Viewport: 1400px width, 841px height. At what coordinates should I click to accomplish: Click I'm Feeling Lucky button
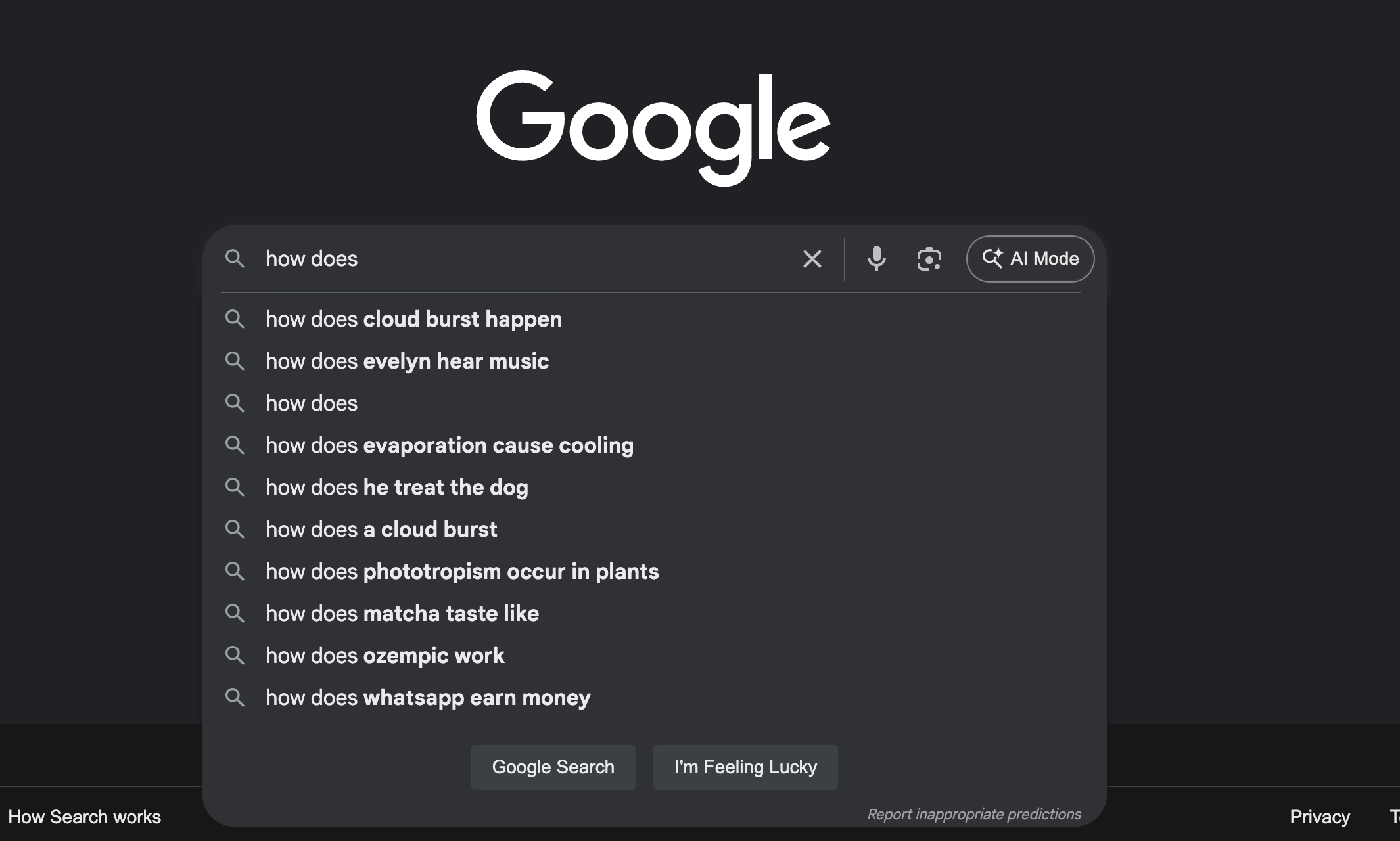(745, 767)
